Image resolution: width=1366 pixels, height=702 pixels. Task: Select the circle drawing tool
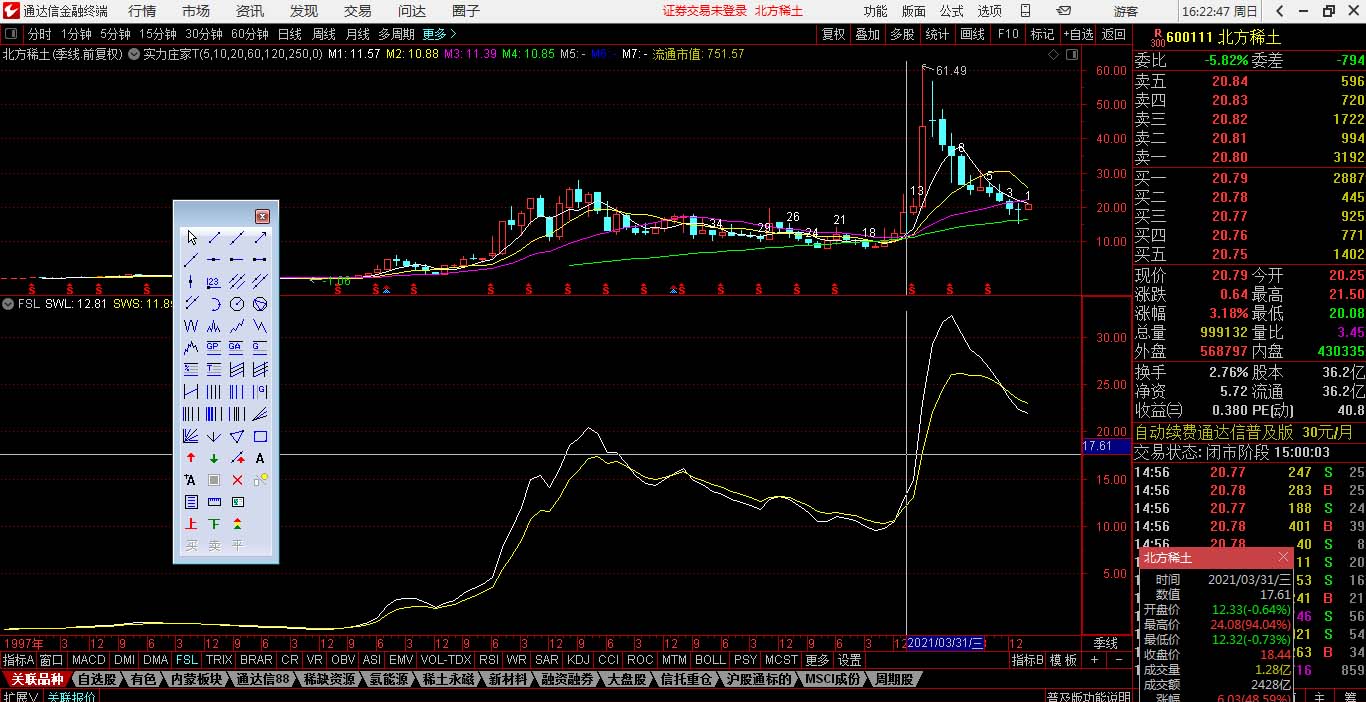[x=237, y=303]
